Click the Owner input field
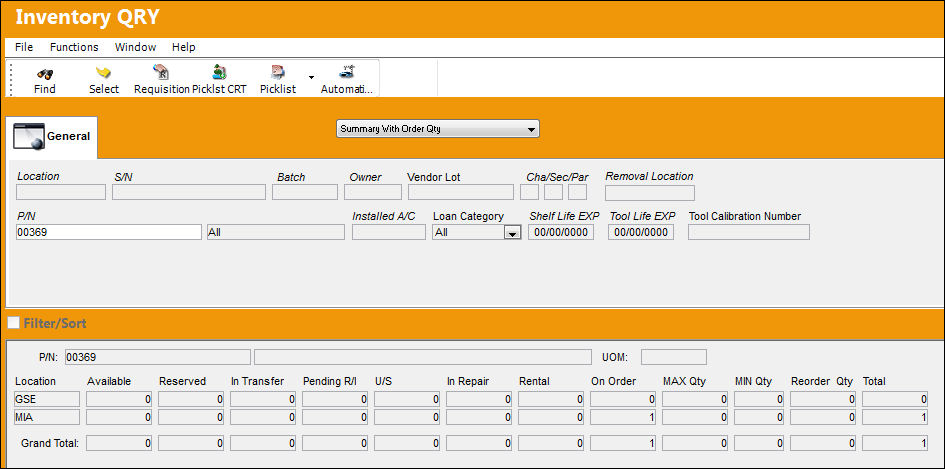Image resolution: width=945 pixels, height=469 pixels. [373, 192]
